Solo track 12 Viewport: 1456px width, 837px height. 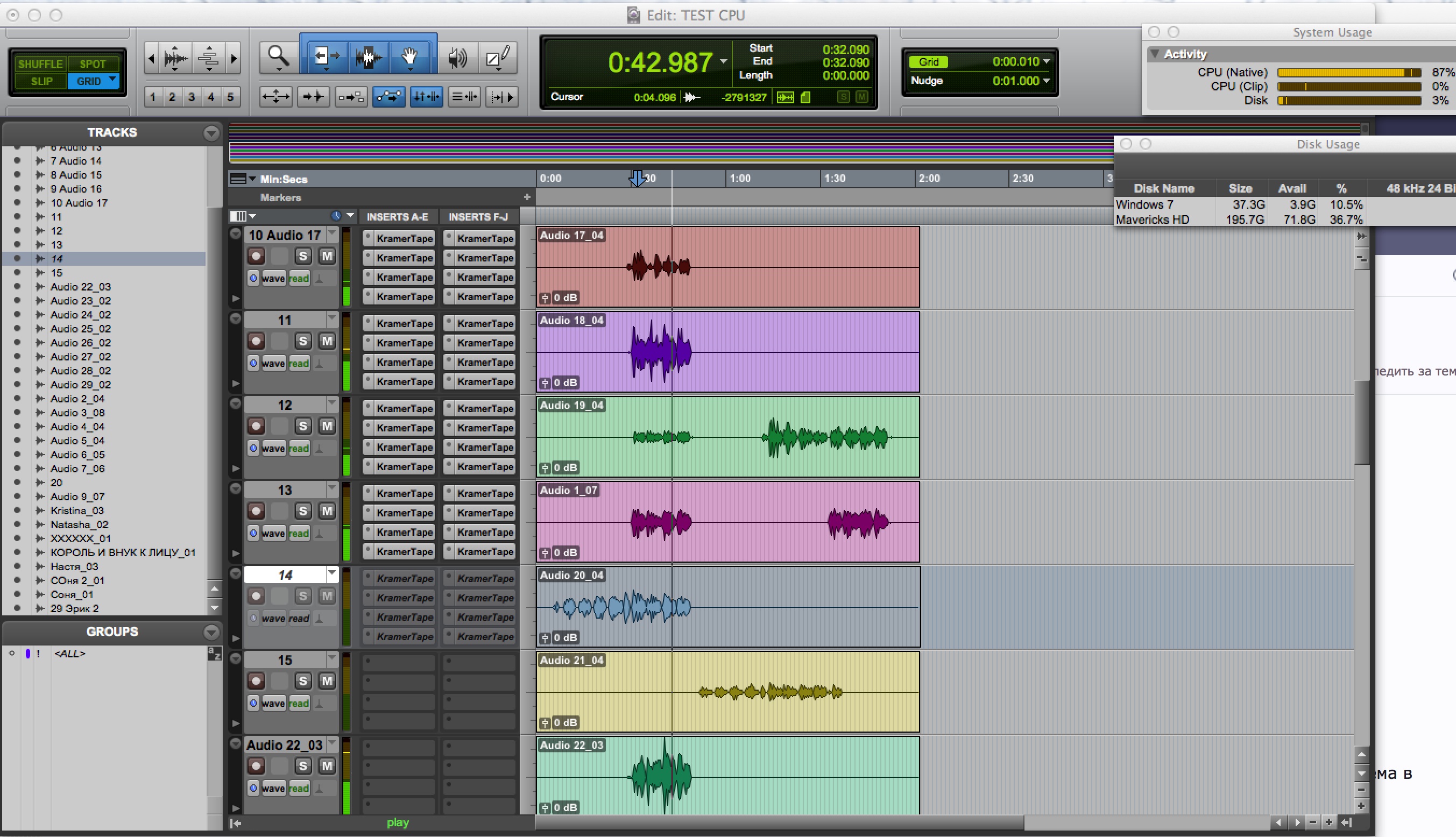coord(303,426)
